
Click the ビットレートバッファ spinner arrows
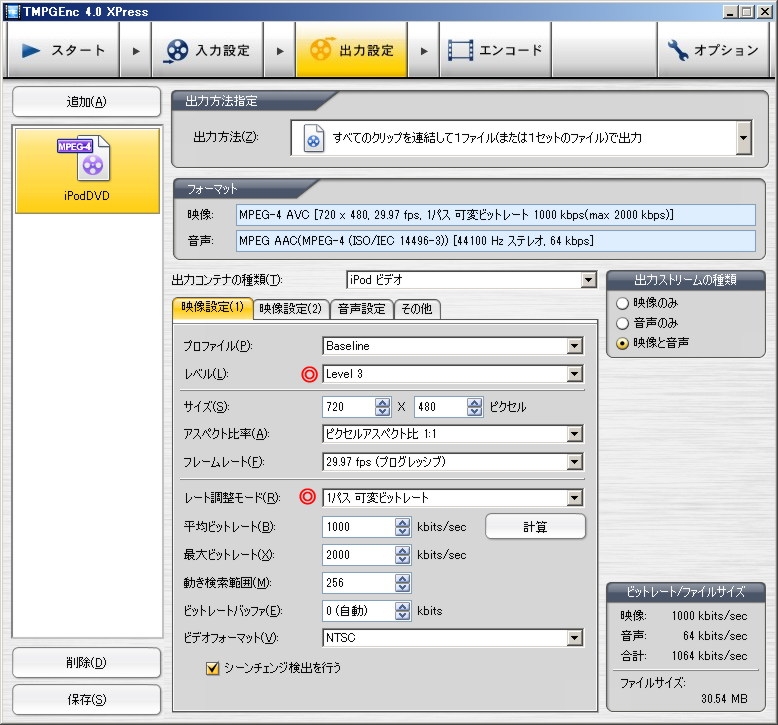point(403,611)
